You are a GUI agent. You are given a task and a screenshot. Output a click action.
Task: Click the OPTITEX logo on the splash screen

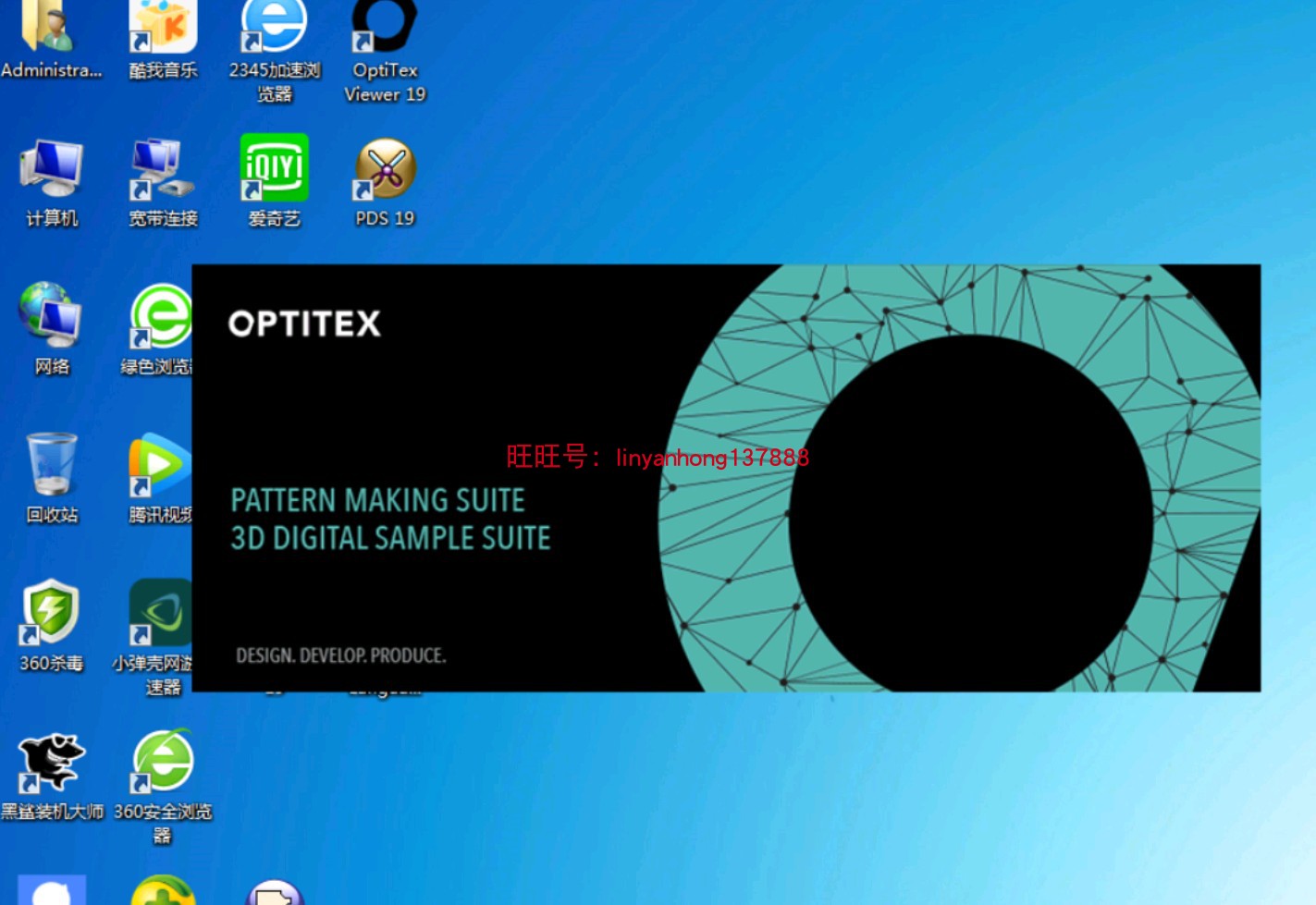[x=304, y=324]
